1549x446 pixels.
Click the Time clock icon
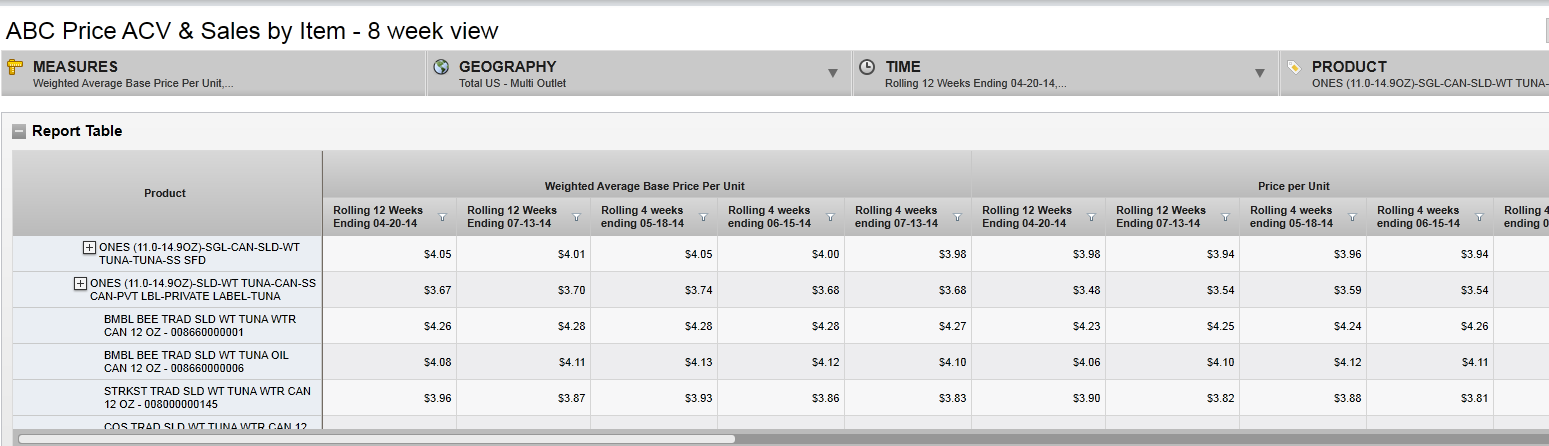(867, 67)
